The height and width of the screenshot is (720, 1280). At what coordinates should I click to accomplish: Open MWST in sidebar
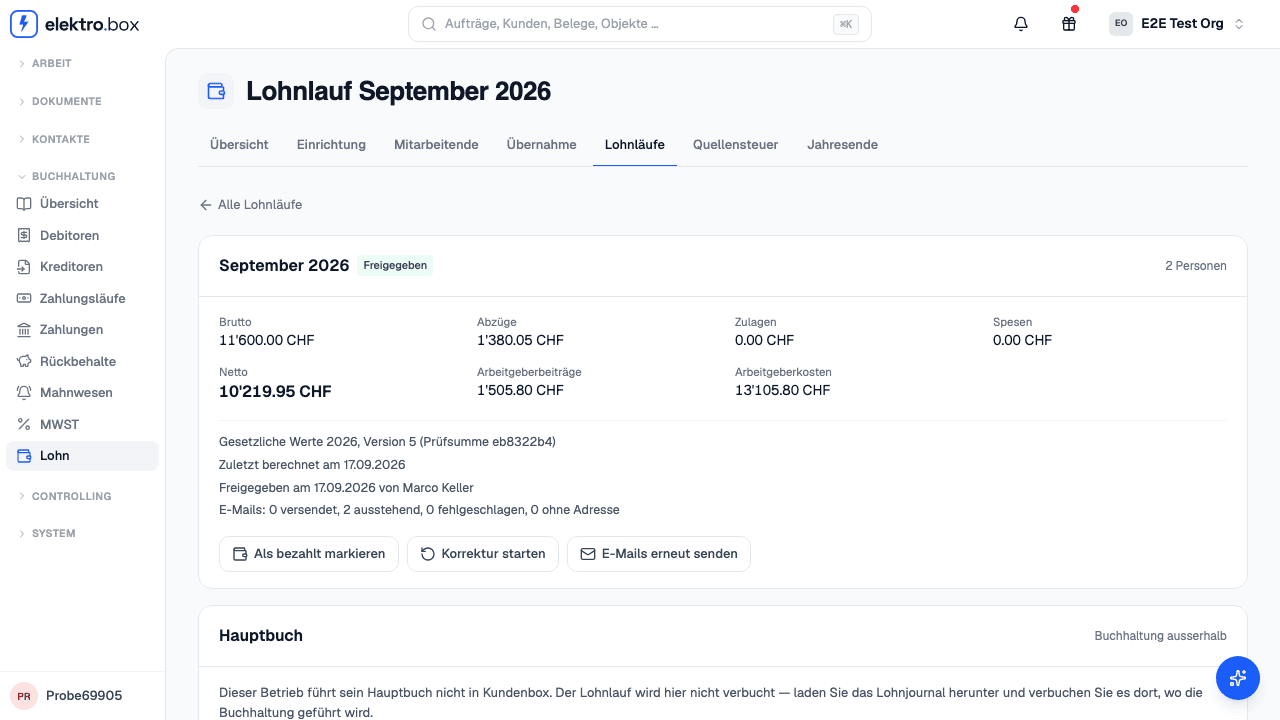click(x=82, y=424)
